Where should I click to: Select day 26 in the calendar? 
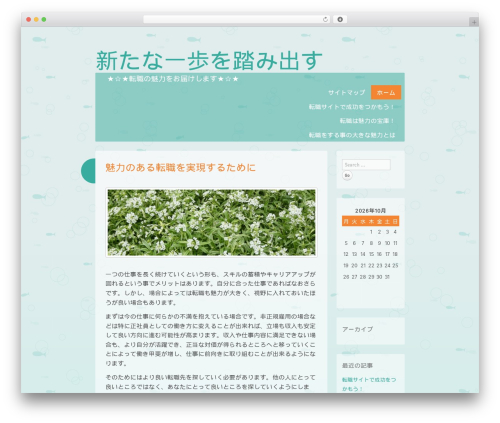pos(346,277)
